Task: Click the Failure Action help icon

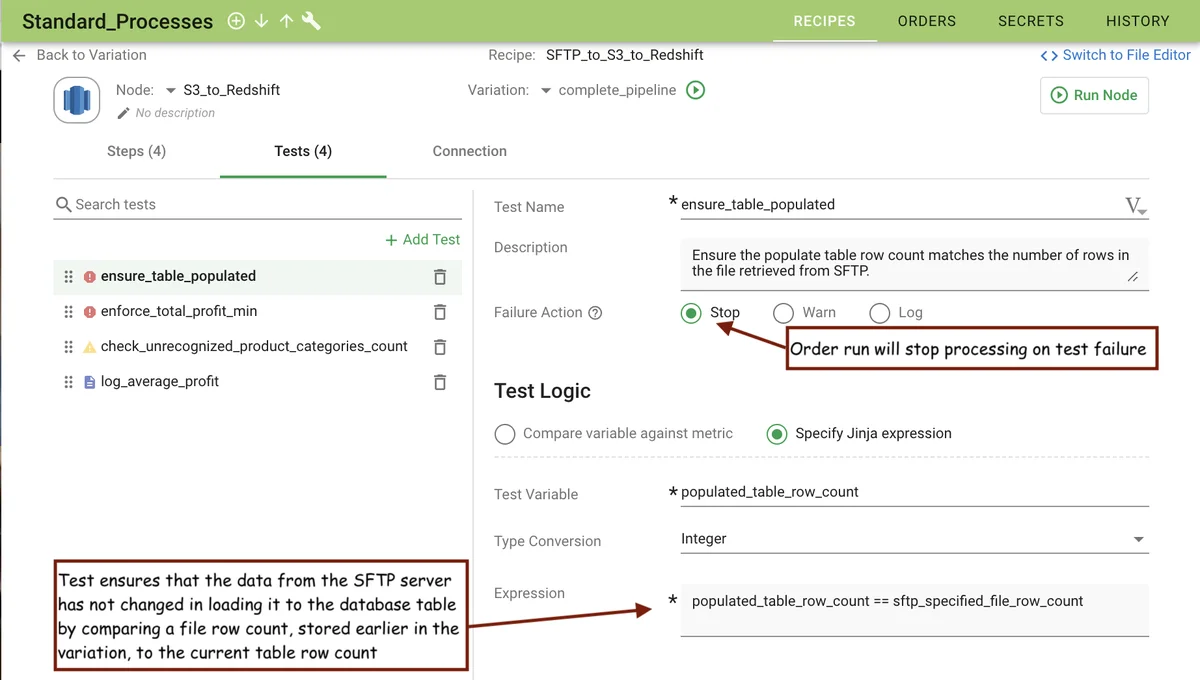Action: click(x=596, y=313)
